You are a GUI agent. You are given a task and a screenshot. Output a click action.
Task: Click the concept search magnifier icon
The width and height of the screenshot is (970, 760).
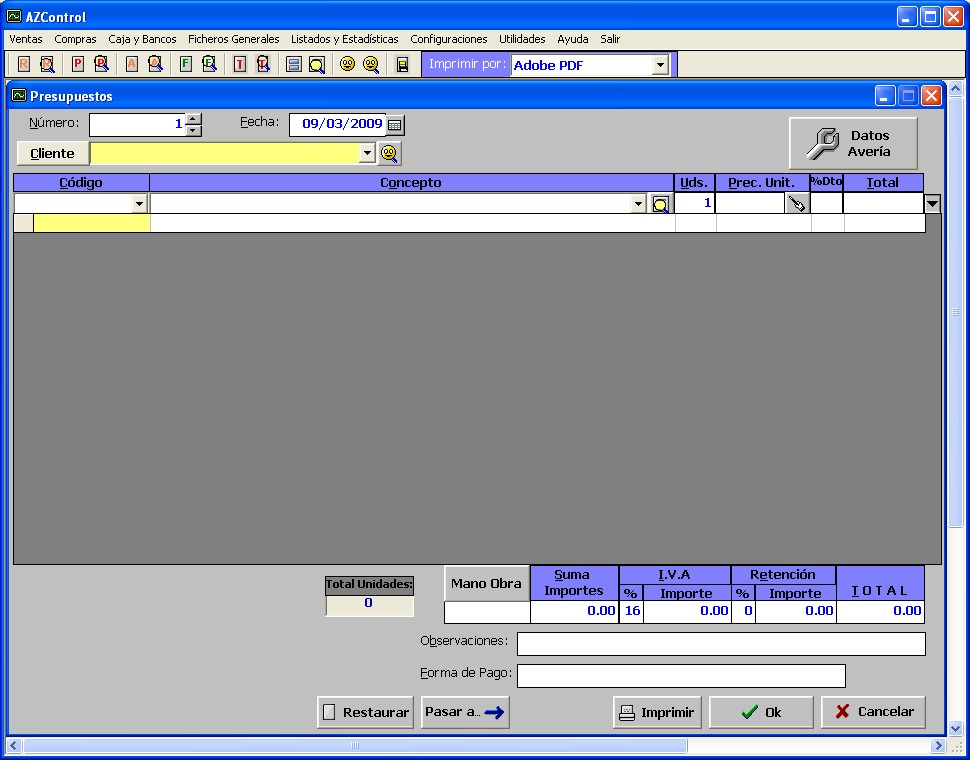[661, 204]
